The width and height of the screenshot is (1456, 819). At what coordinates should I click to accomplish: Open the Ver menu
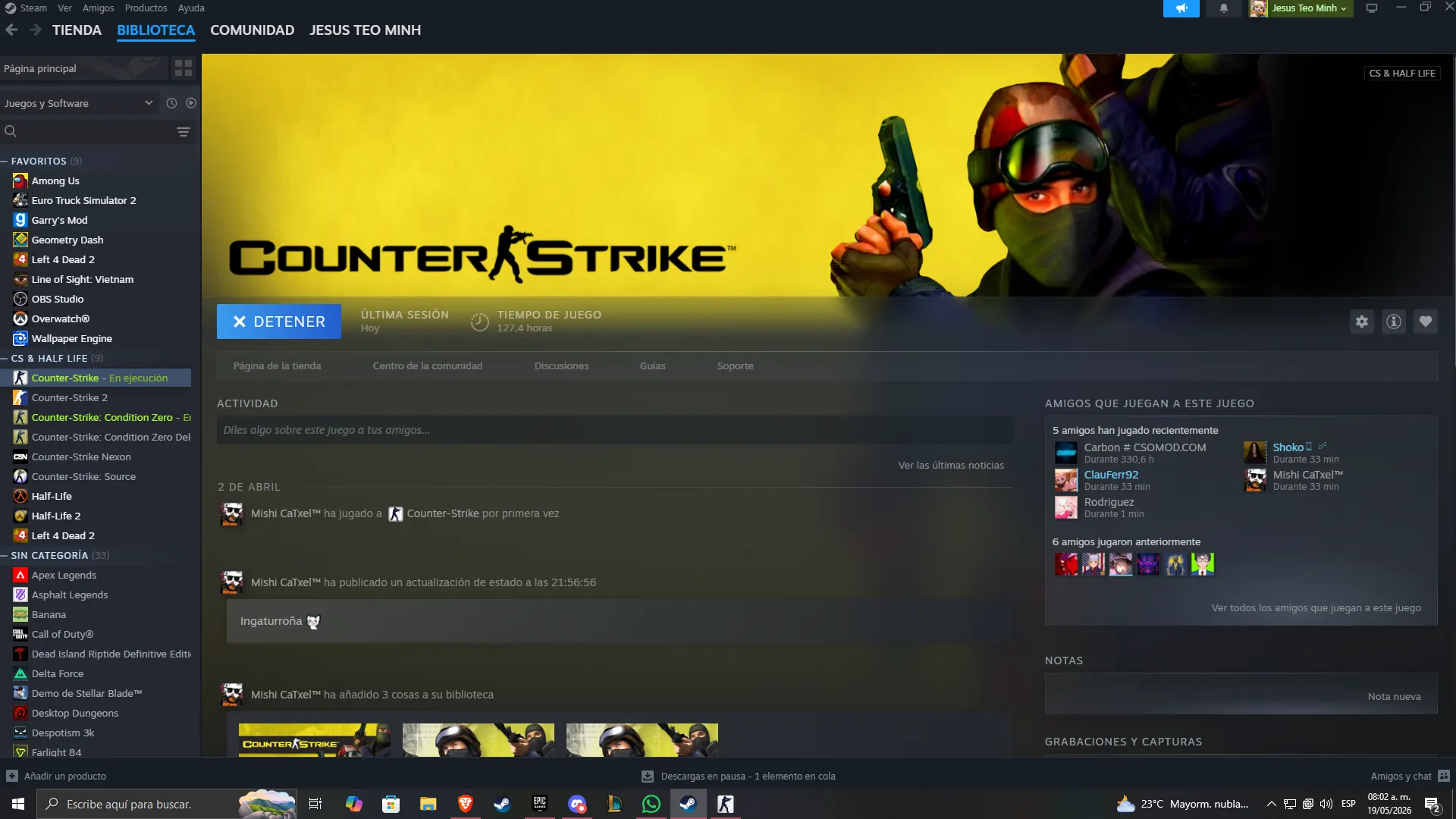tap(64, 8)
